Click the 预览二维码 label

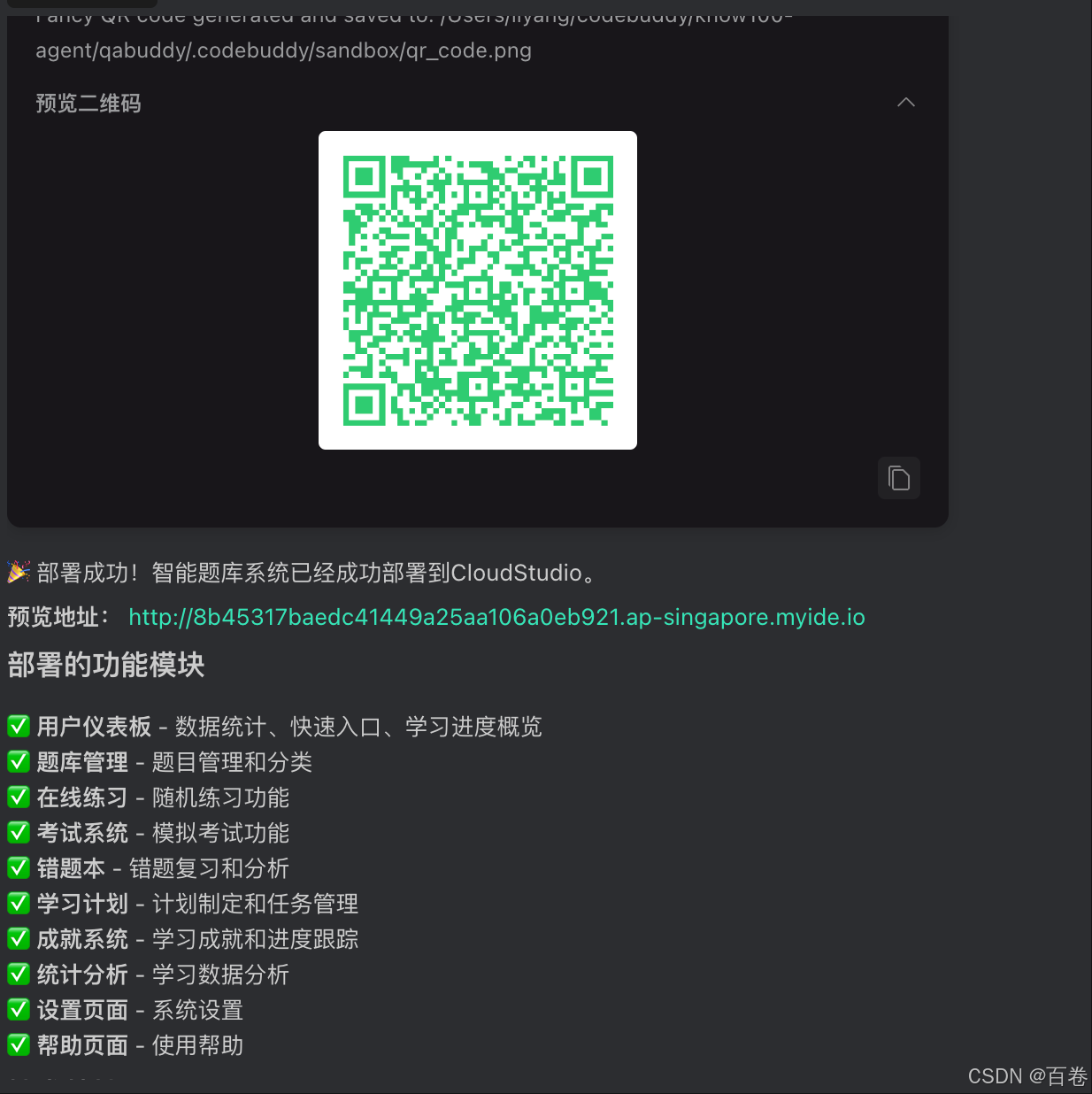click(88, 104)
